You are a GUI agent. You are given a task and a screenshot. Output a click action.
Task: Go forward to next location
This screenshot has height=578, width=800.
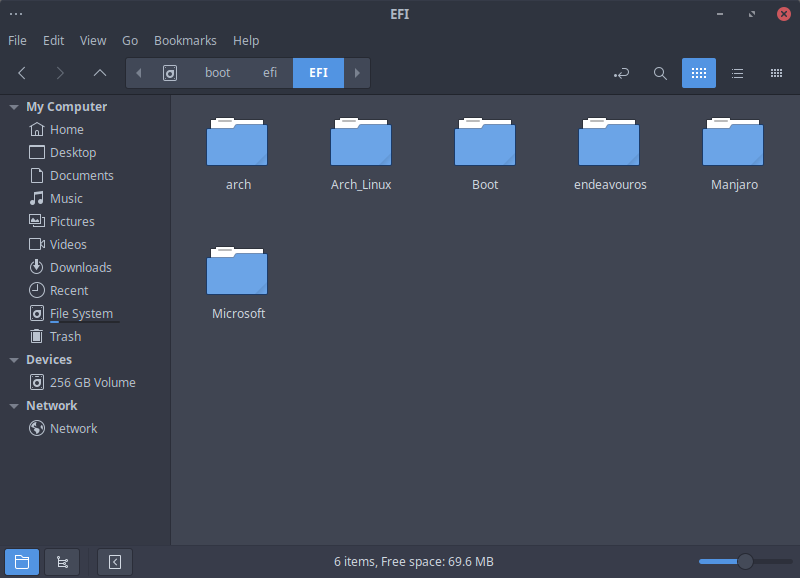pos(60,73)
